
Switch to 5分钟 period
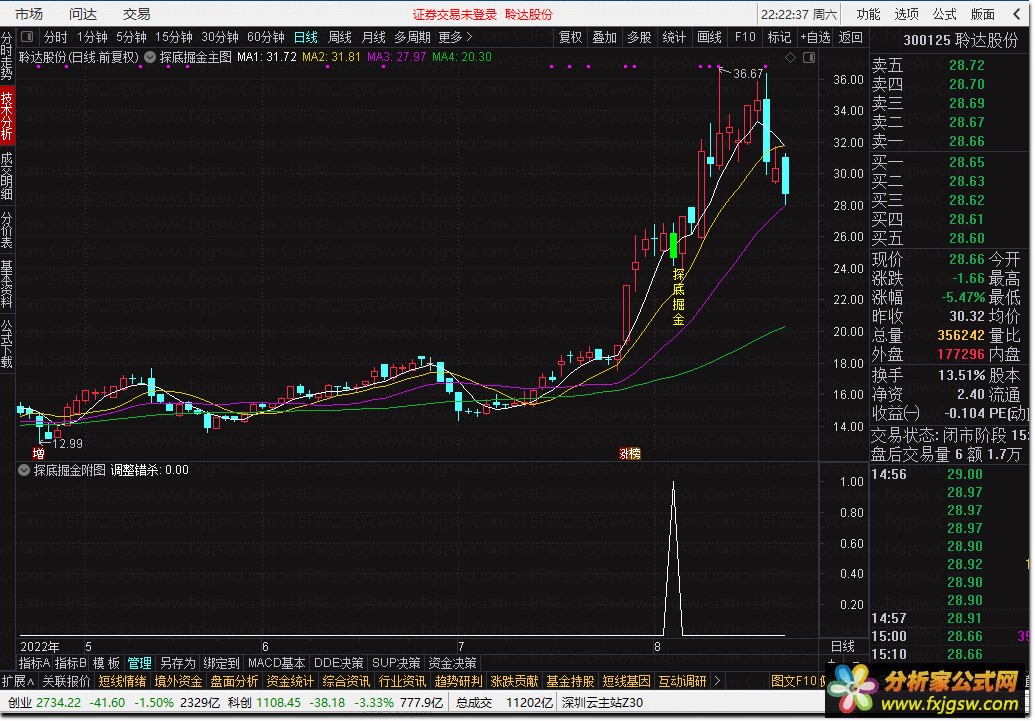tap(131, 37)
